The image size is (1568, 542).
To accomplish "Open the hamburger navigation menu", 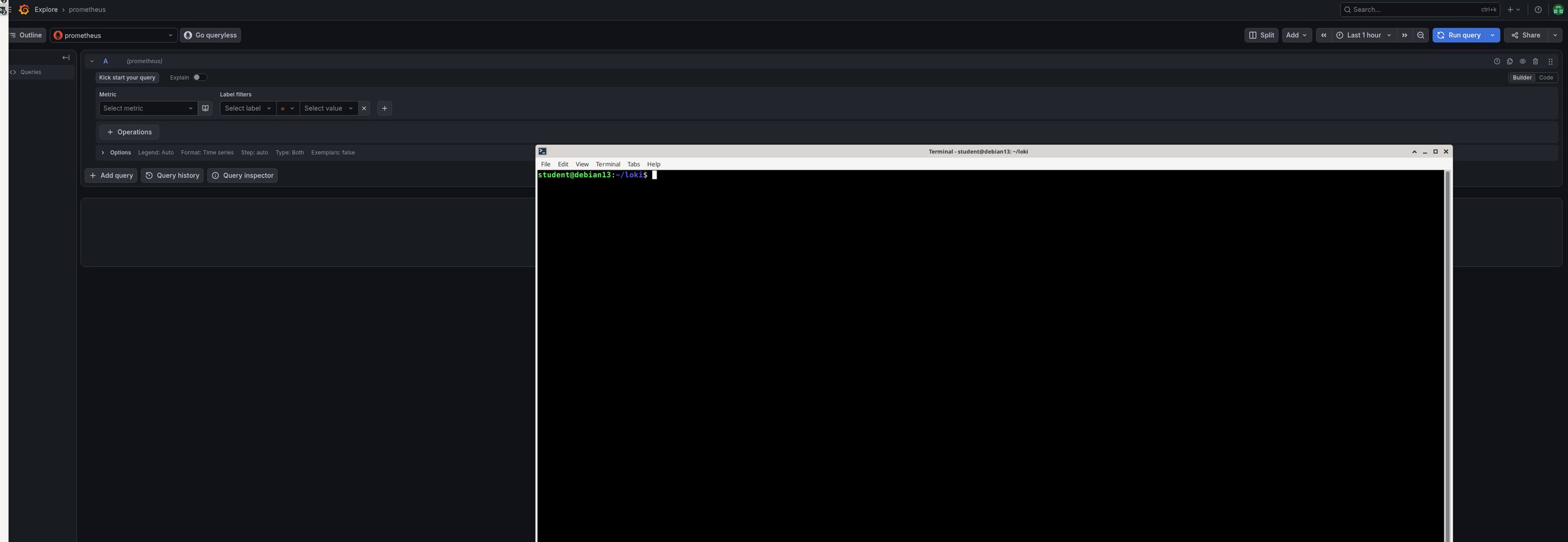I will [x=9, y=9].
